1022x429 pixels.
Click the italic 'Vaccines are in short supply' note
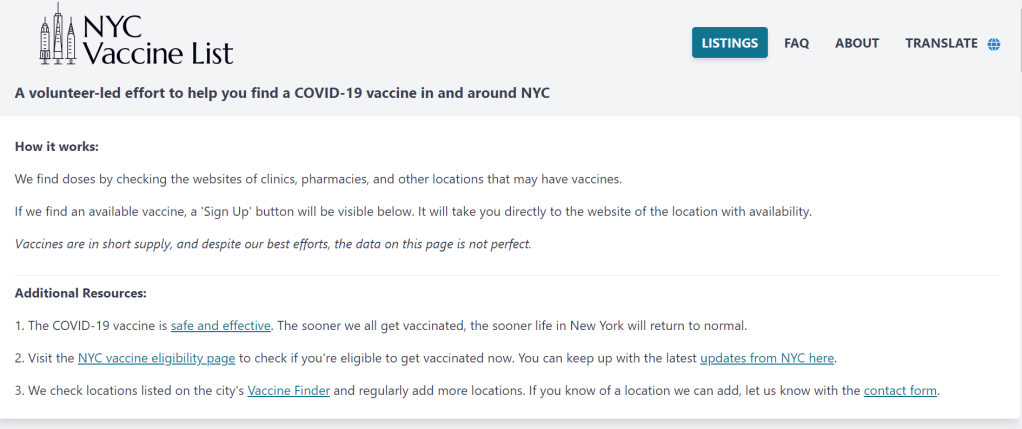click(x=273, y=244)
